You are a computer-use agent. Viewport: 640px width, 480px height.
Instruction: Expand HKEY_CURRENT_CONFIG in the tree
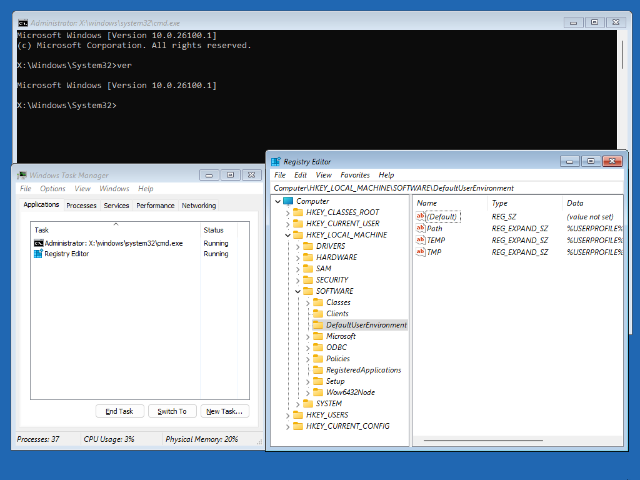coord(288,427)
